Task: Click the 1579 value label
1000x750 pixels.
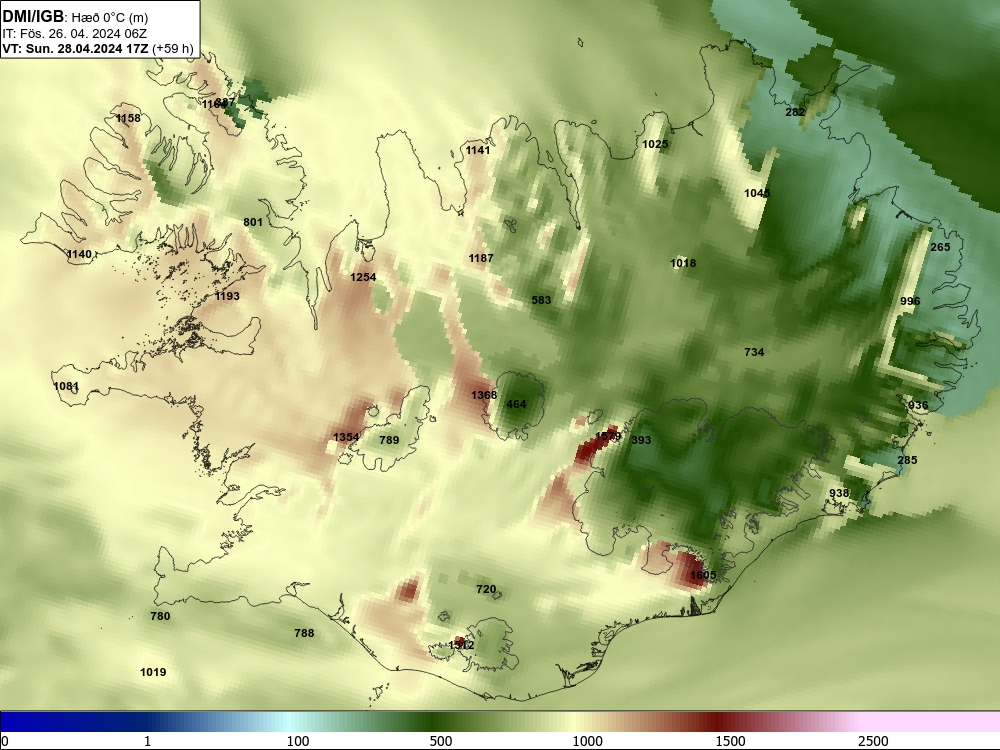Action: (608, 437)
